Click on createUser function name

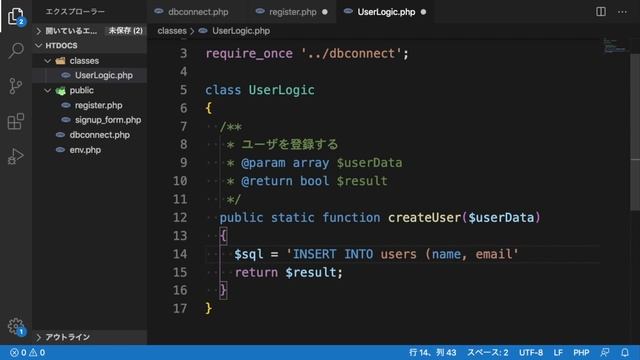click(x=424, y=217)
